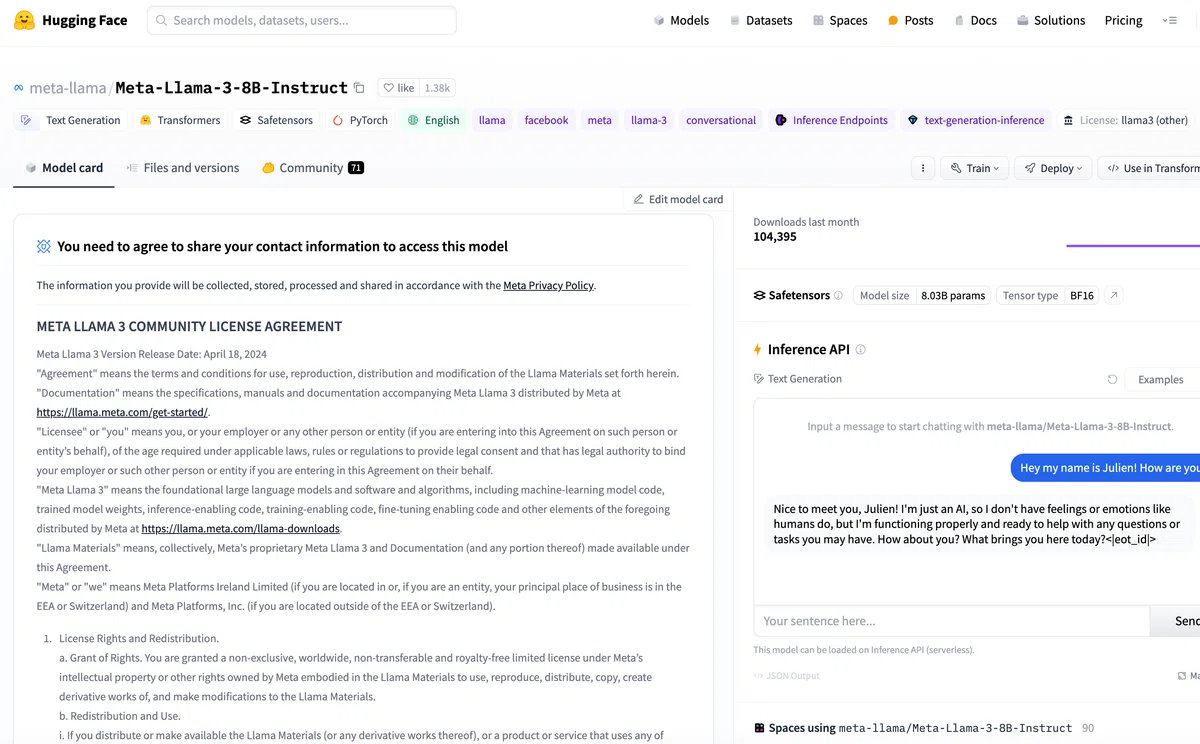This screenshot has width=1200, height=744.
Task: Like the Meta-Llama-3-8B-Instruct model
Action: pos(399,88)
